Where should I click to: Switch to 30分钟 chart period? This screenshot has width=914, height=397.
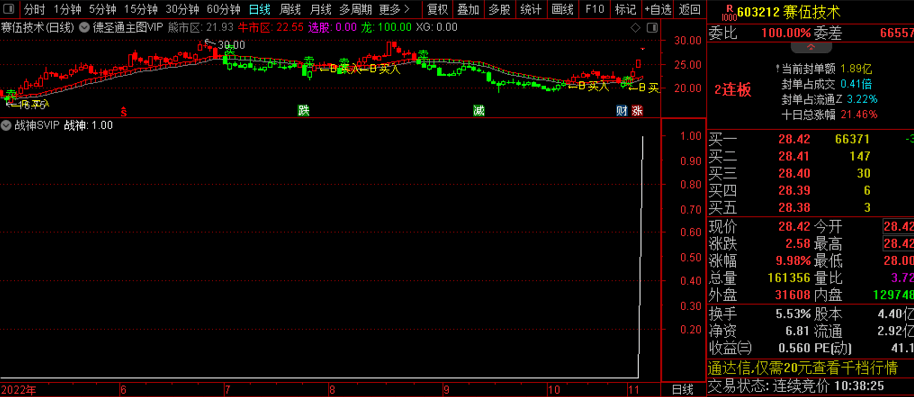(x=182, y=9)
